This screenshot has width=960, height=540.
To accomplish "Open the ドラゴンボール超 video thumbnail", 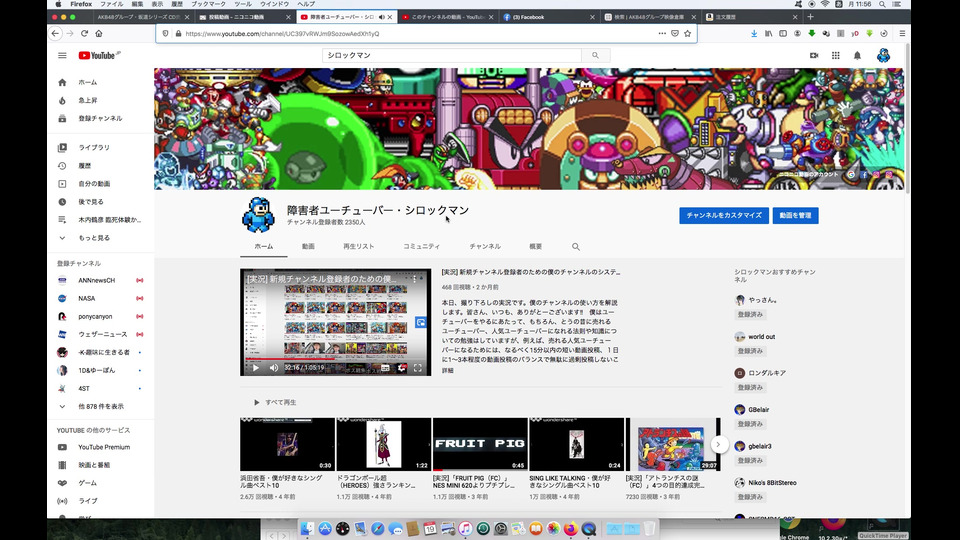I will [383, 444].
